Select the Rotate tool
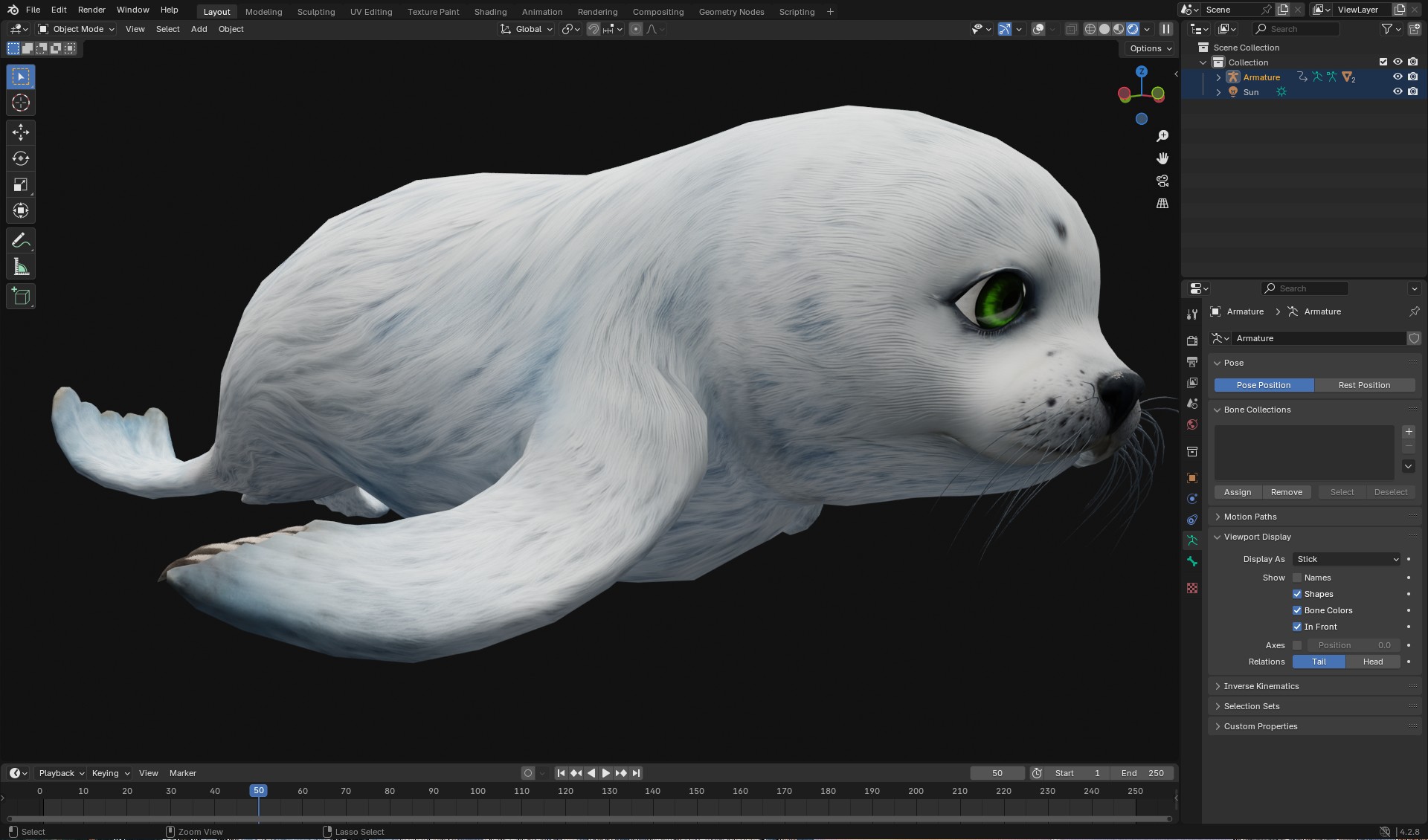The height and width of the screenshot is (840, 1428). pos(20,158)
